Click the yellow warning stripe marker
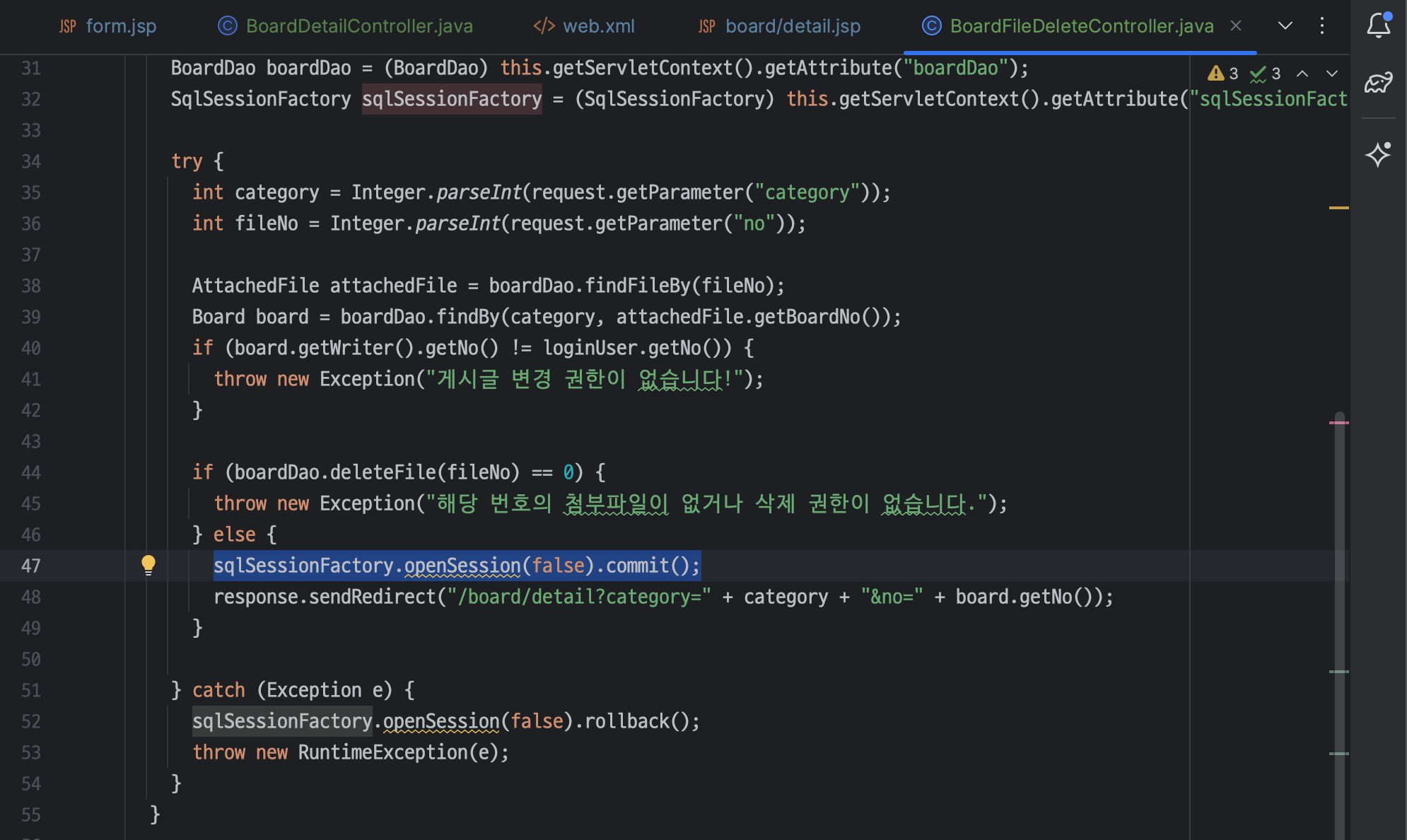 [x=1338, y=208]
